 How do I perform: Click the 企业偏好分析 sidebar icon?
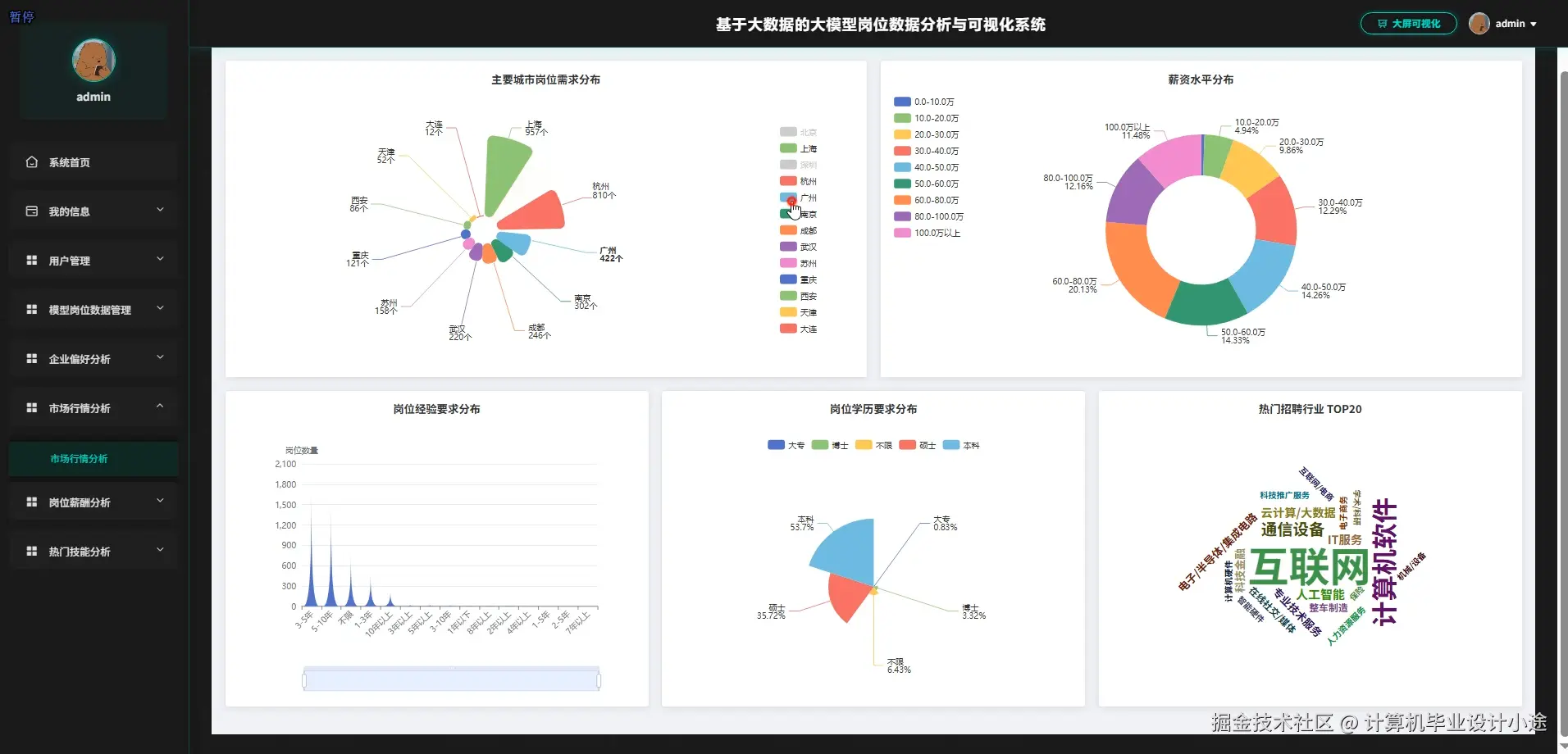31,358
